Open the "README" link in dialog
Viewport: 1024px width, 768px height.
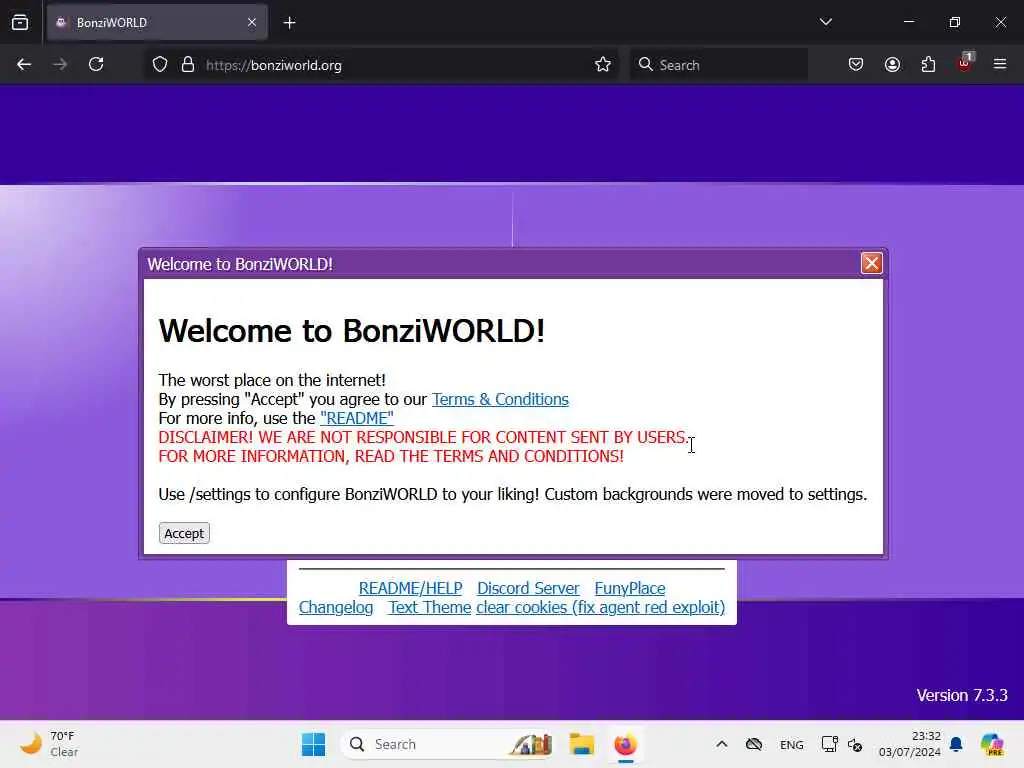pyautogui.click(x=357, y=418)
